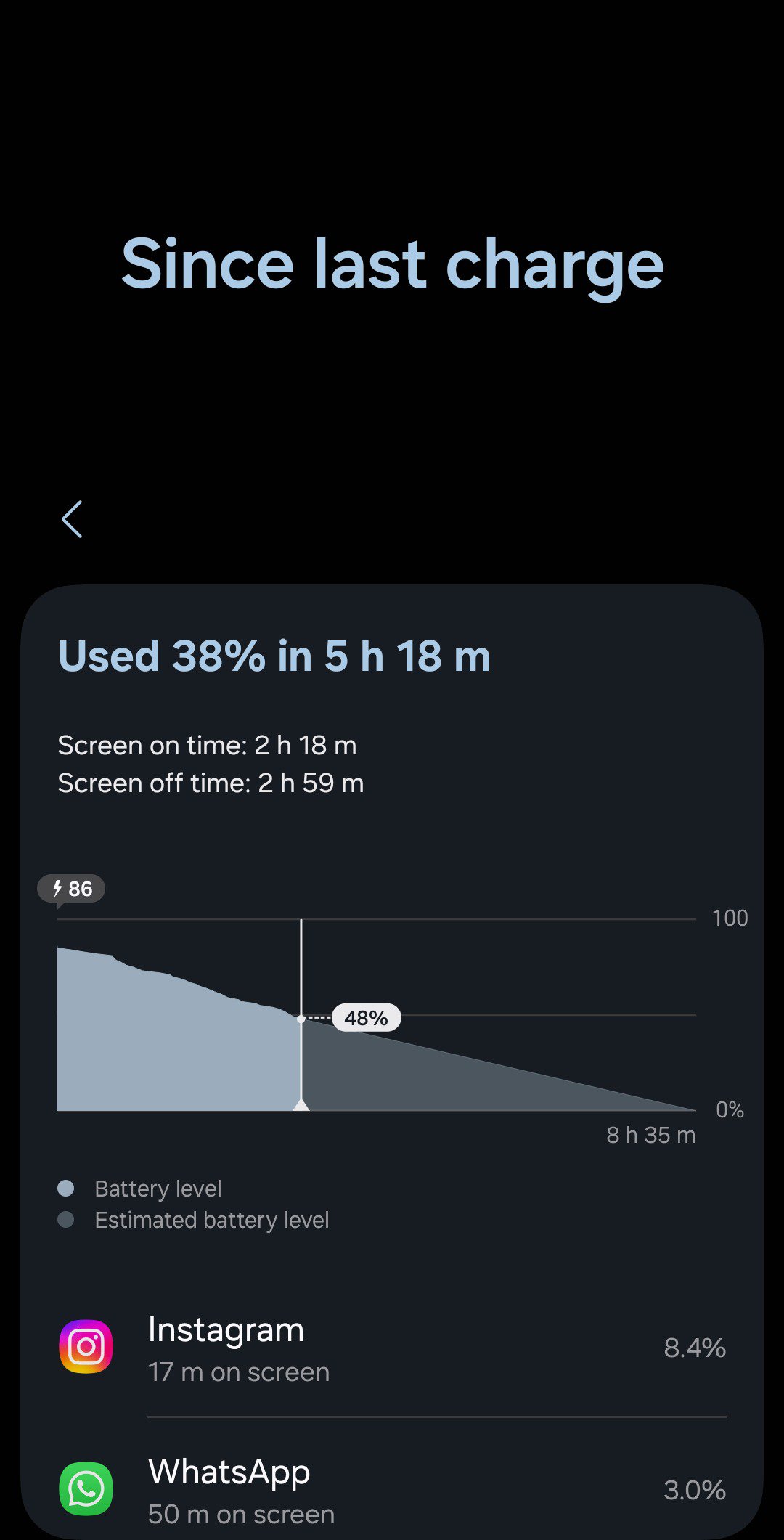Click the "Estimated battery level" legend text
Viewport: 784px width, 1540px height.
[212, 1220]
